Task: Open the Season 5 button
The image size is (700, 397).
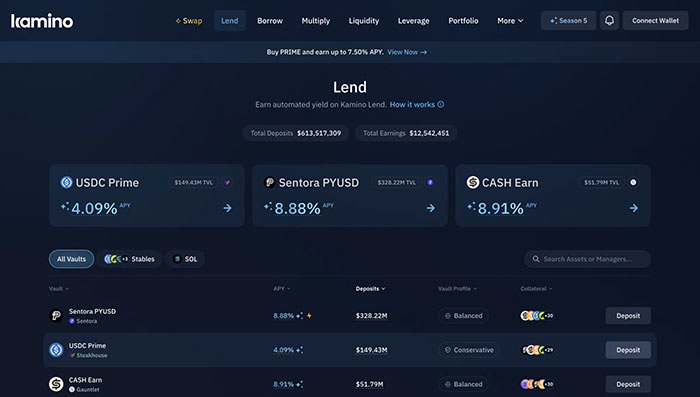Action: tap(568, 21)
